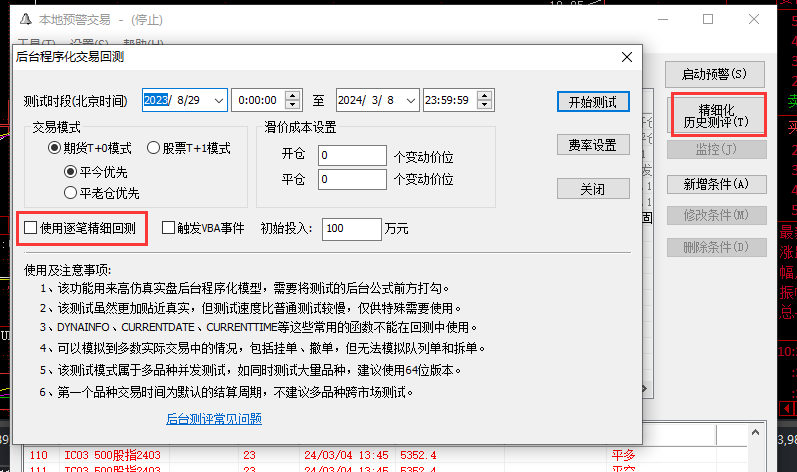Screen dimensions: 797x472
Task: Click the 开仓 slippage input field
Action: [352, 155]
